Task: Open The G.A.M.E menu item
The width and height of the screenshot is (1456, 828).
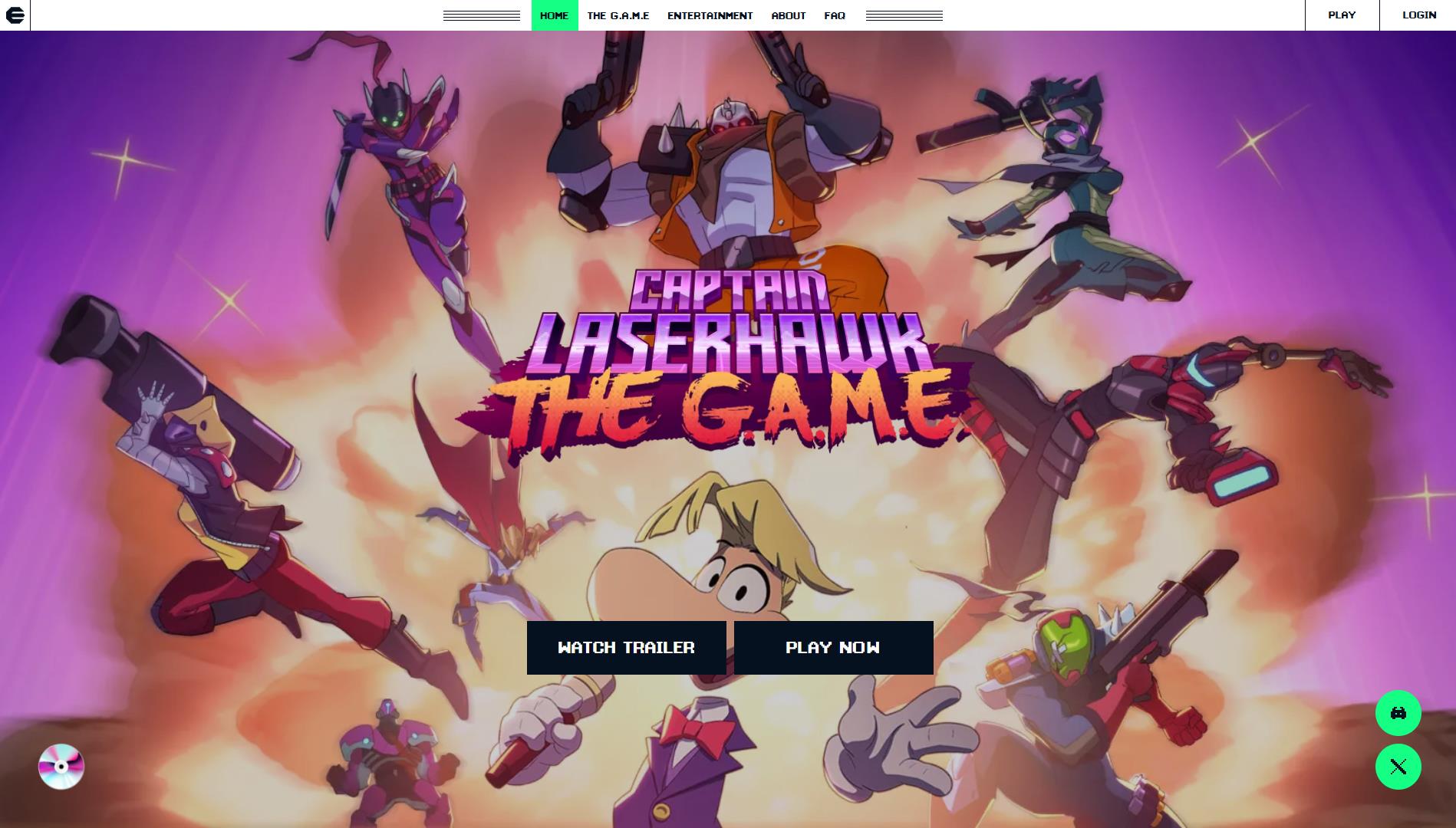Action: point(618,15)
